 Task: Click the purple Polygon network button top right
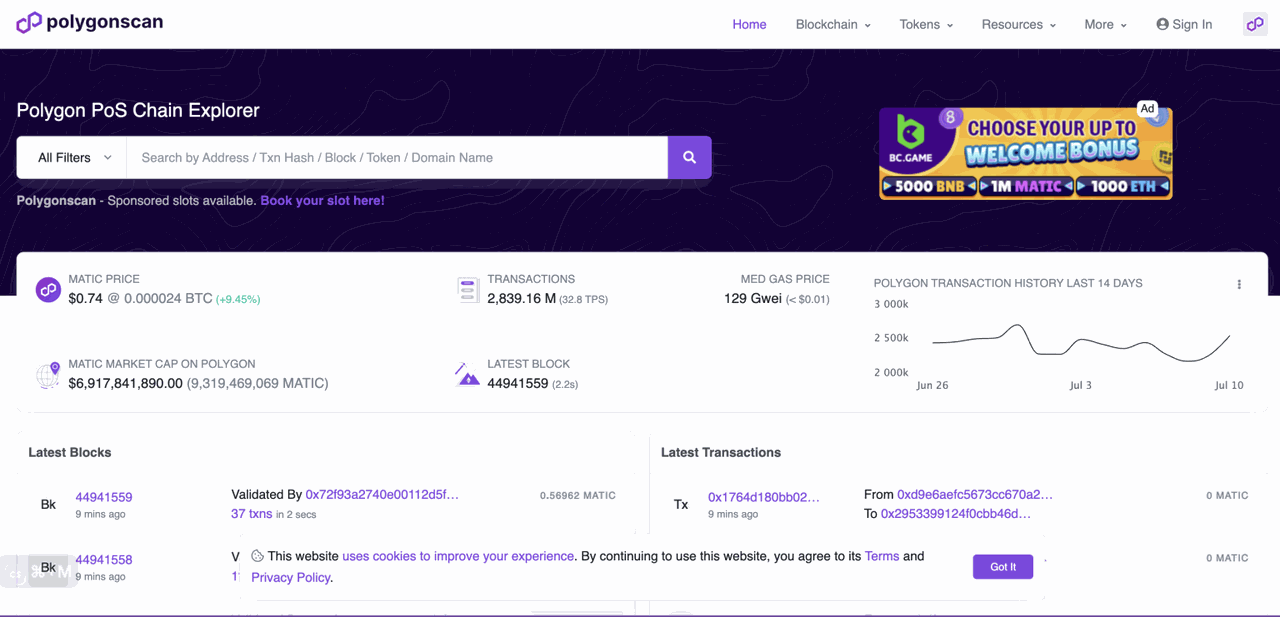(1255, 23)
